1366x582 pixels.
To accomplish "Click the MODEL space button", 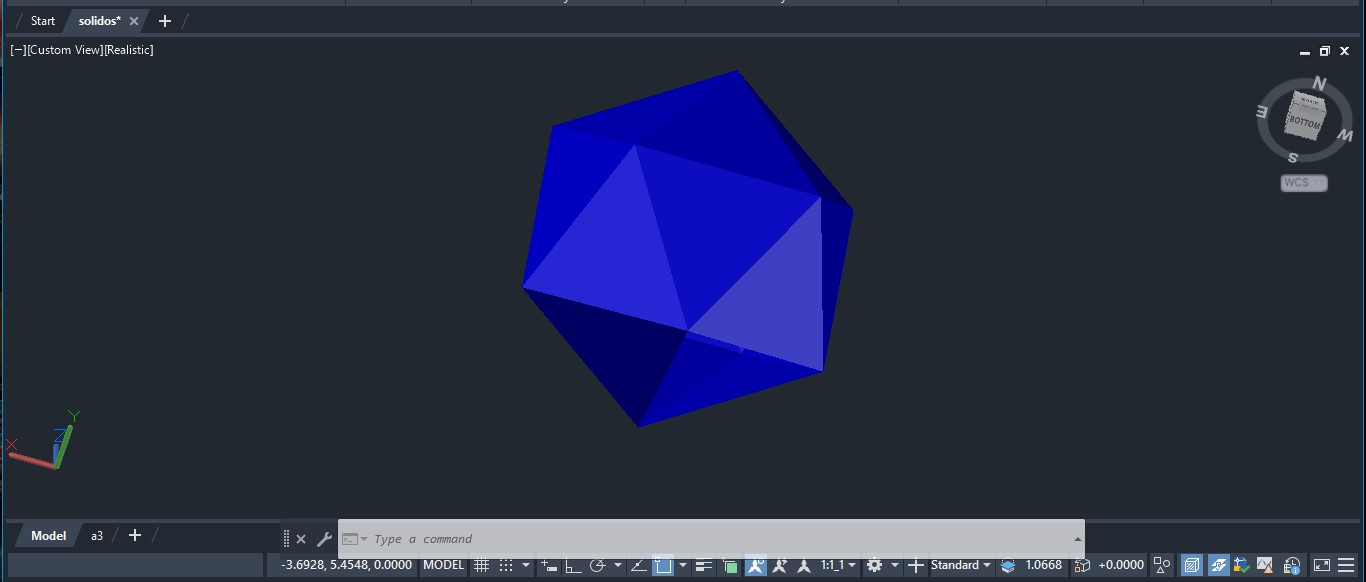I will (443, 565).
